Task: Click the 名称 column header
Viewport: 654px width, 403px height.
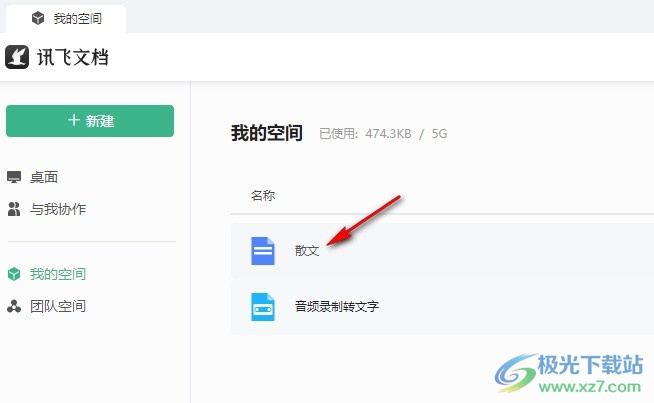Action: (x=263, y=195)
